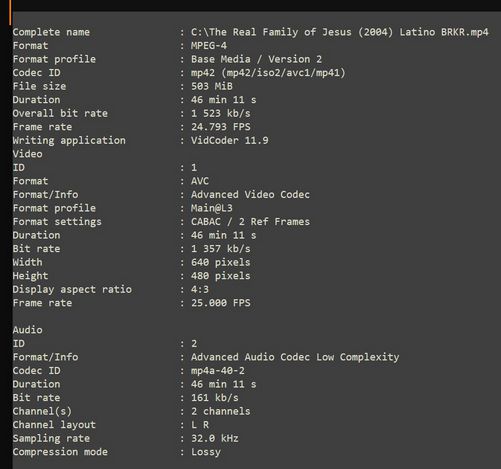The width and height of the screenshot is (501, 469).
Task: Select Advanced Audio Codec Low Complexity text
Action: click(x=295, y=357)
